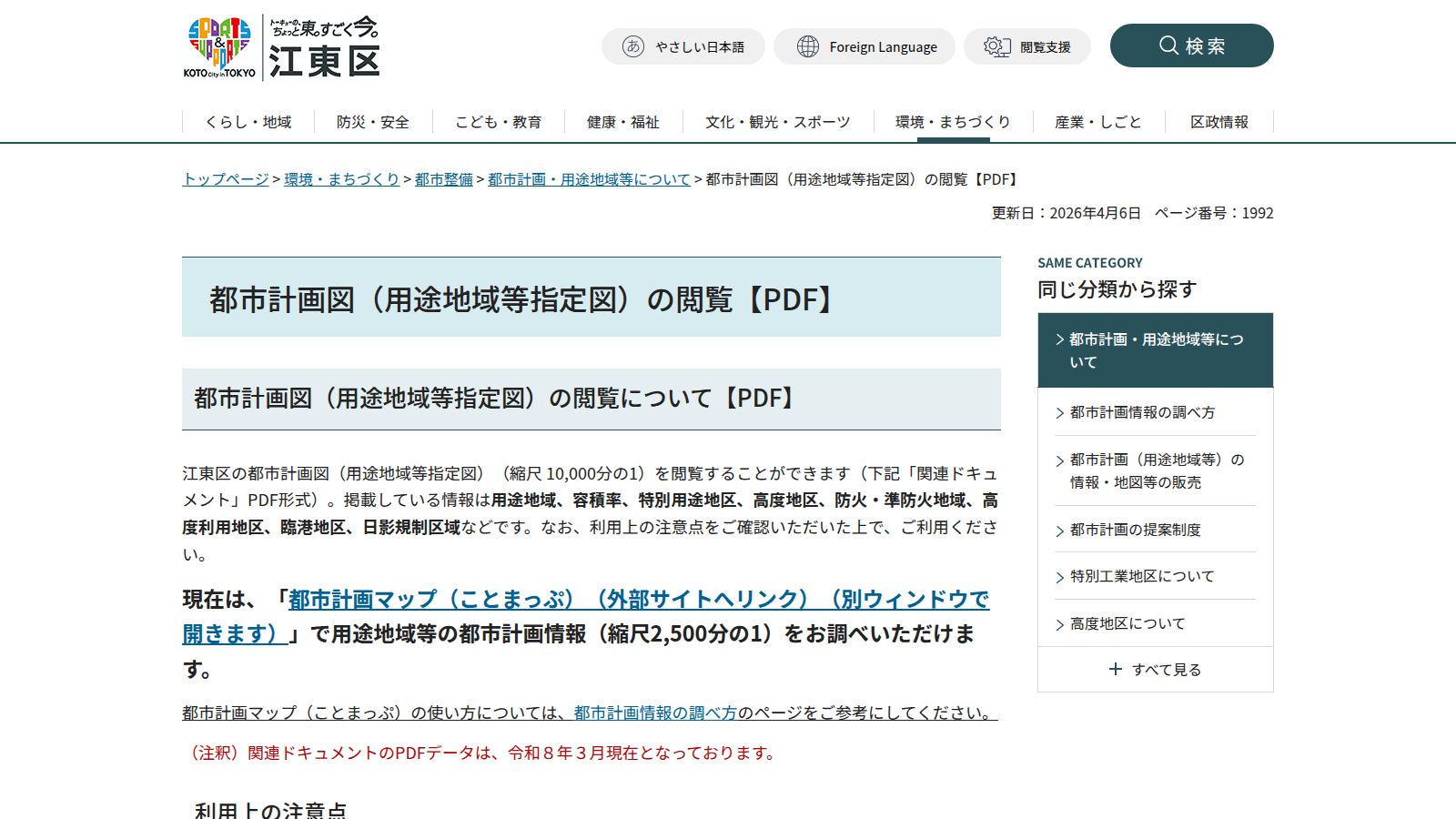Click 都市計画・用途地域等について breadcrumb link
The width and height of the screenshot is (1456, 819).
[590, 179]
